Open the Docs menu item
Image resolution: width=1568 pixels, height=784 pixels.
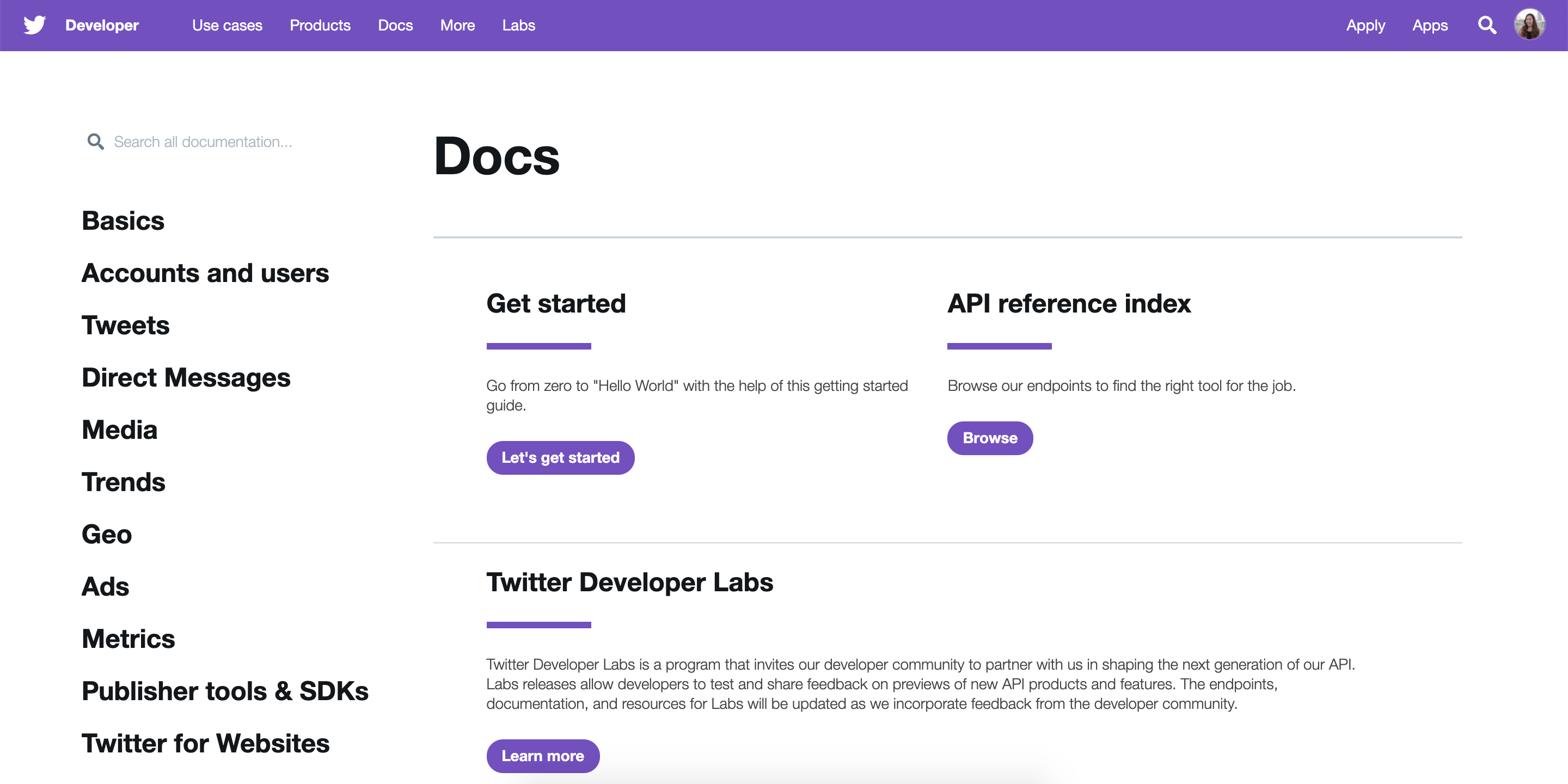(x=396, y=25)
